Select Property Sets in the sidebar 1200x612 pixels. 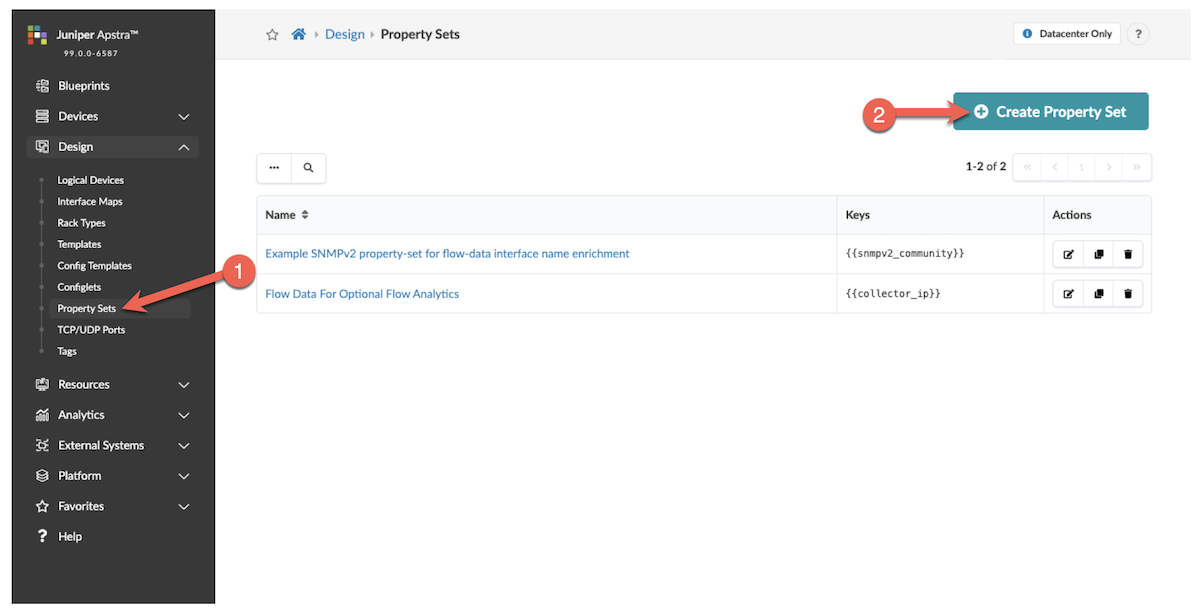[x=87, y=309]
